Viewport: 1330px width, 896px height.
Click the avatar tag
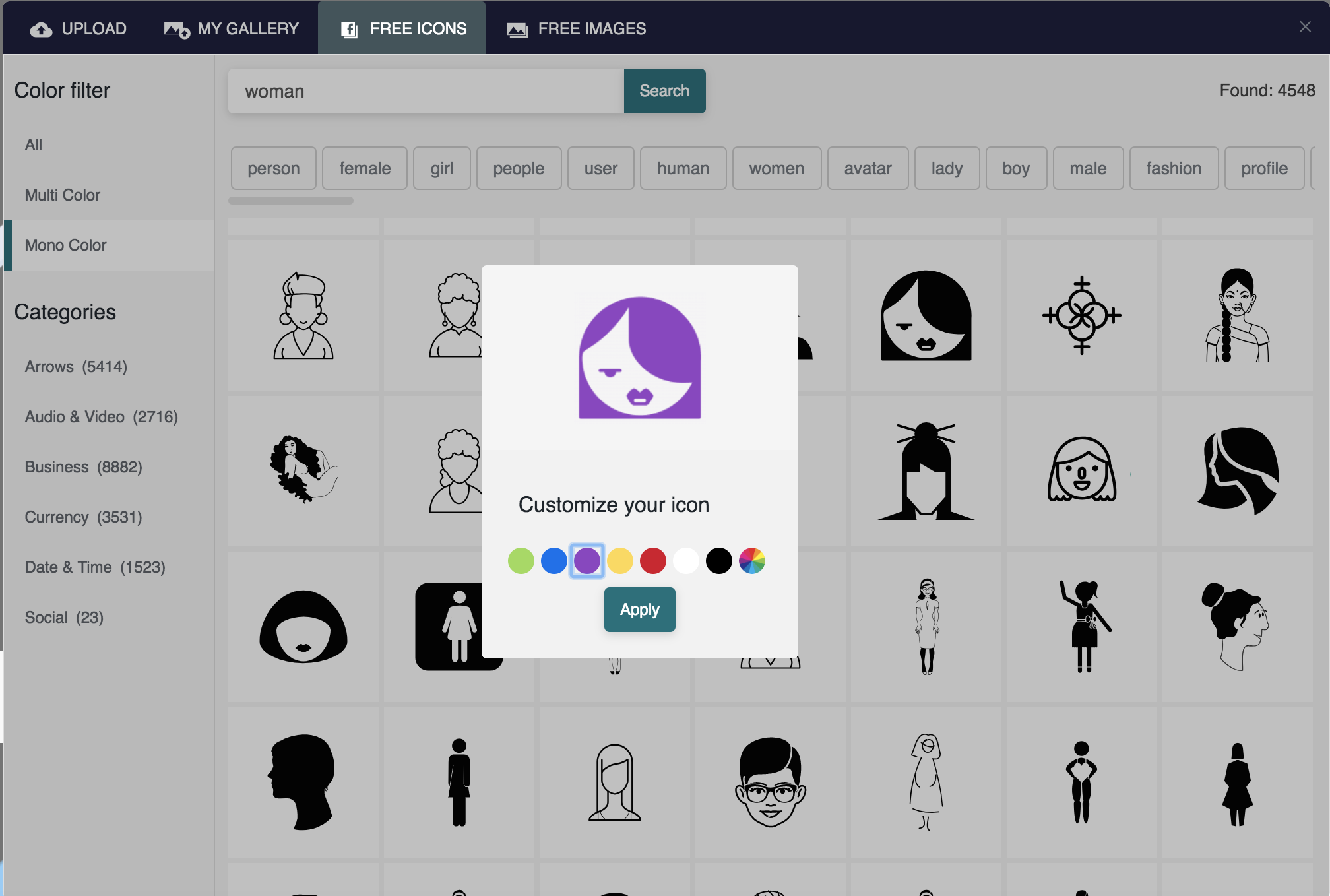868,168
